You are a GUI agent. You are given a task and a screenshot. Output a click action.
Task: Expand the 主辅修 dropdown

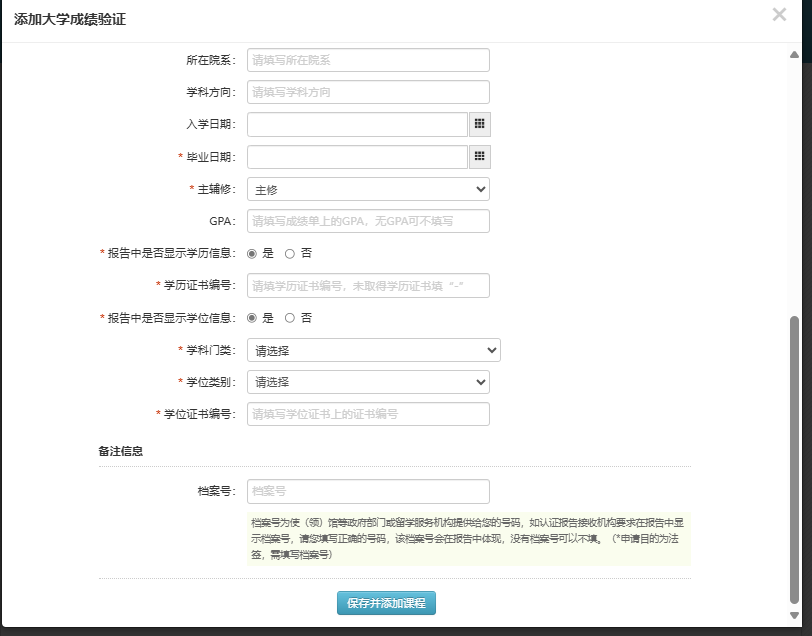(x=368, y=189)
